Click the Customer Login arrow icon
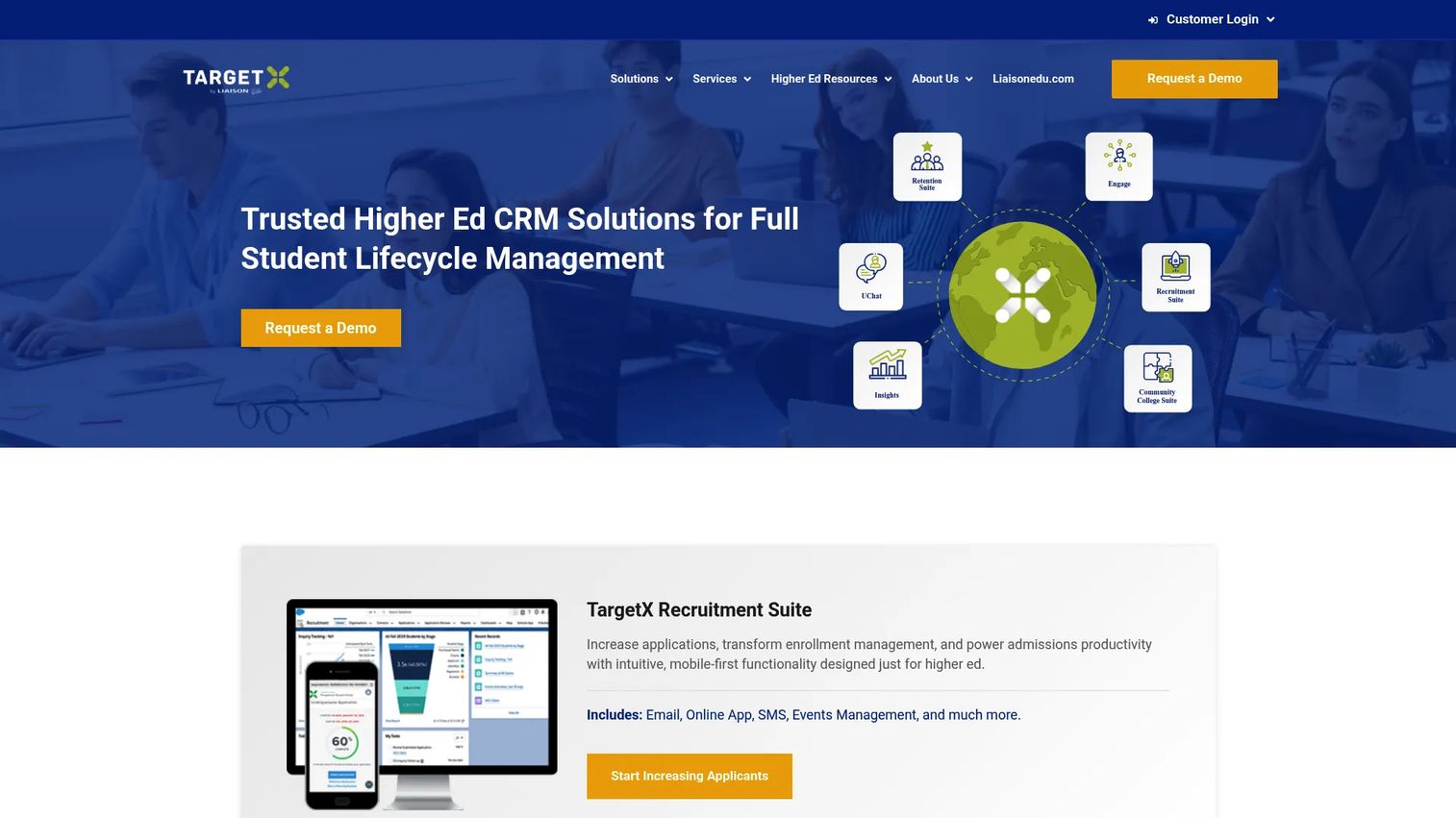The width and height of the screenshot is (1456, 818). pyautogui.click(x=1153, y=20)
